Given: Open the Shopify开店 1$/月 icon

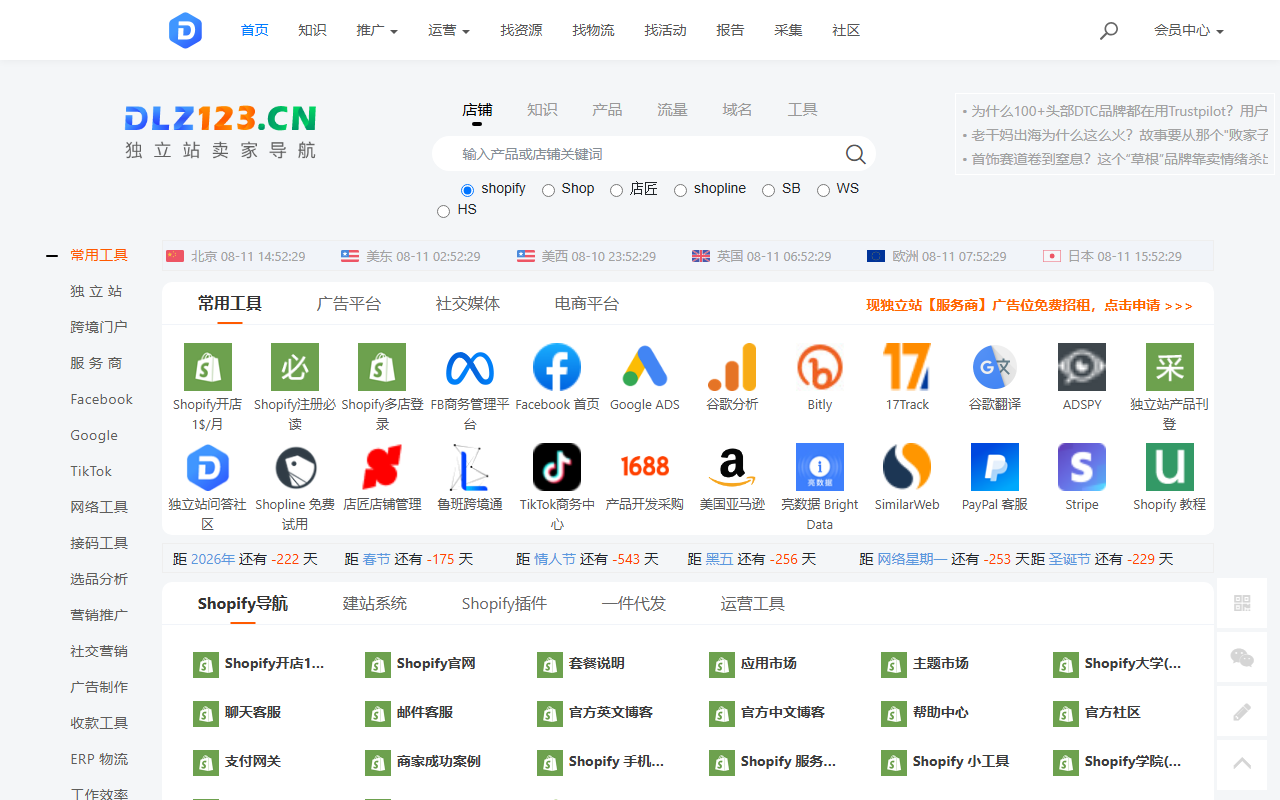Looking at the screenshot, I should tap(208, 367).
